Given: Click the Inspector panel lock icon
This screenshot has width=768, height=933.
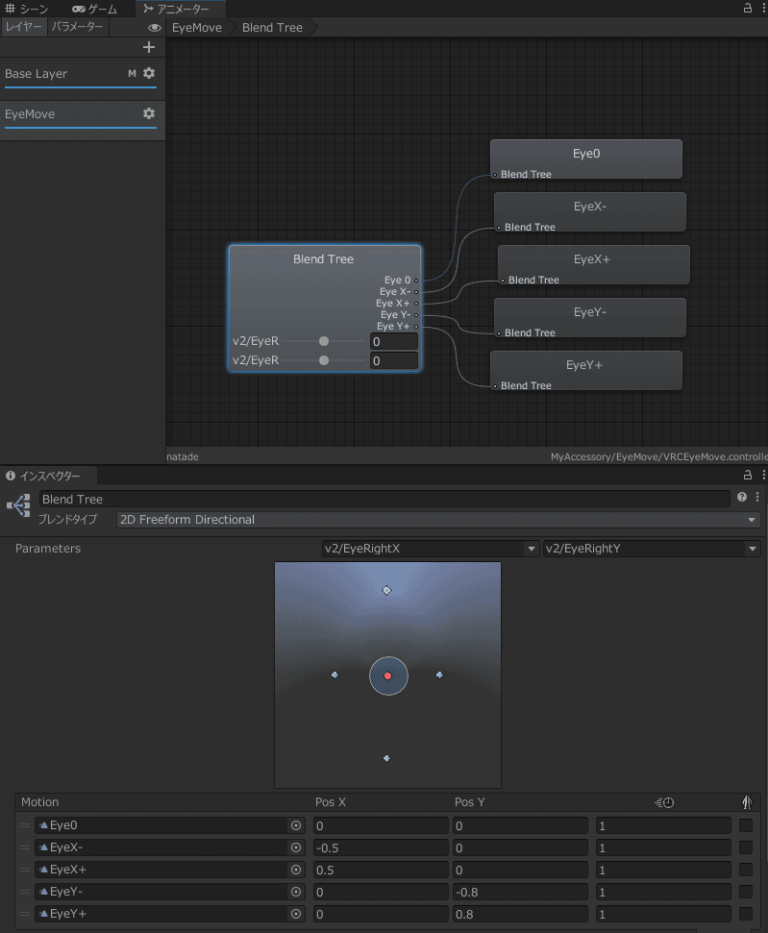Looking at the screenshot, I should (747, 475).
